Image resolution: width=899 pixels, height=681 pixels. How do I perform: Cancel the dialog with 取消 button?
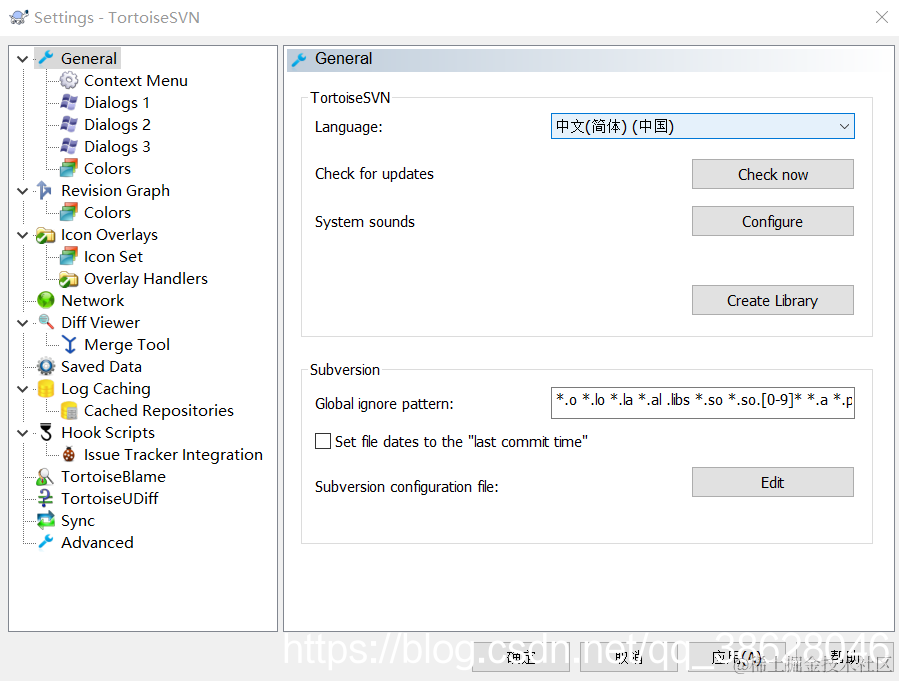pos(628,657)
